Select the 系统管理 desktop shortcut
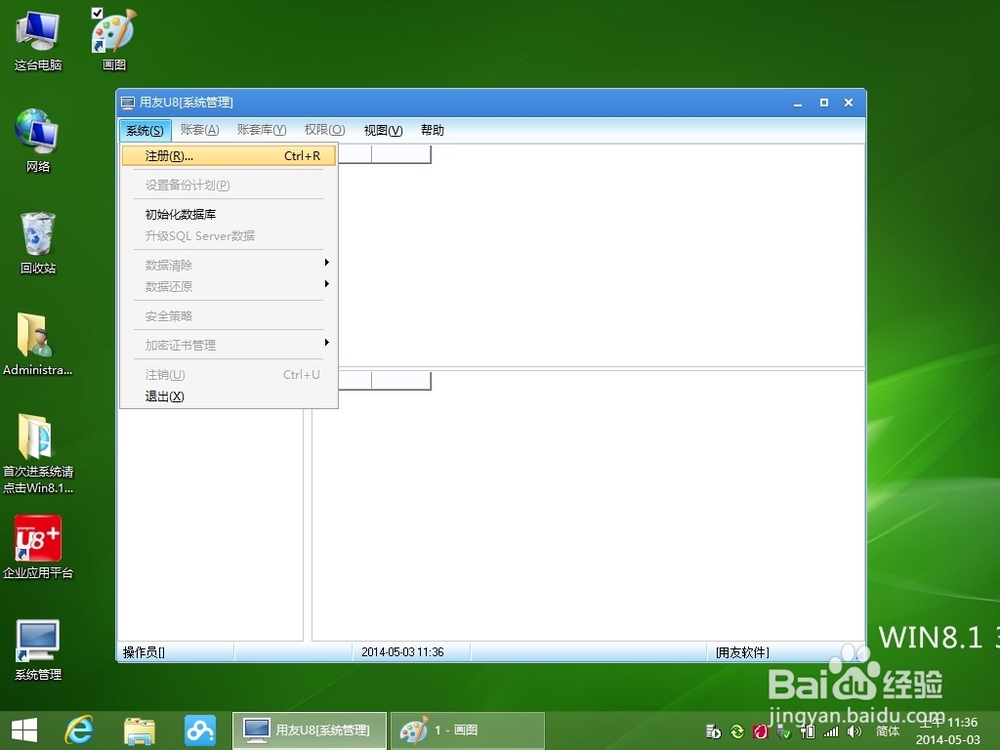 [x=38, y=649]
